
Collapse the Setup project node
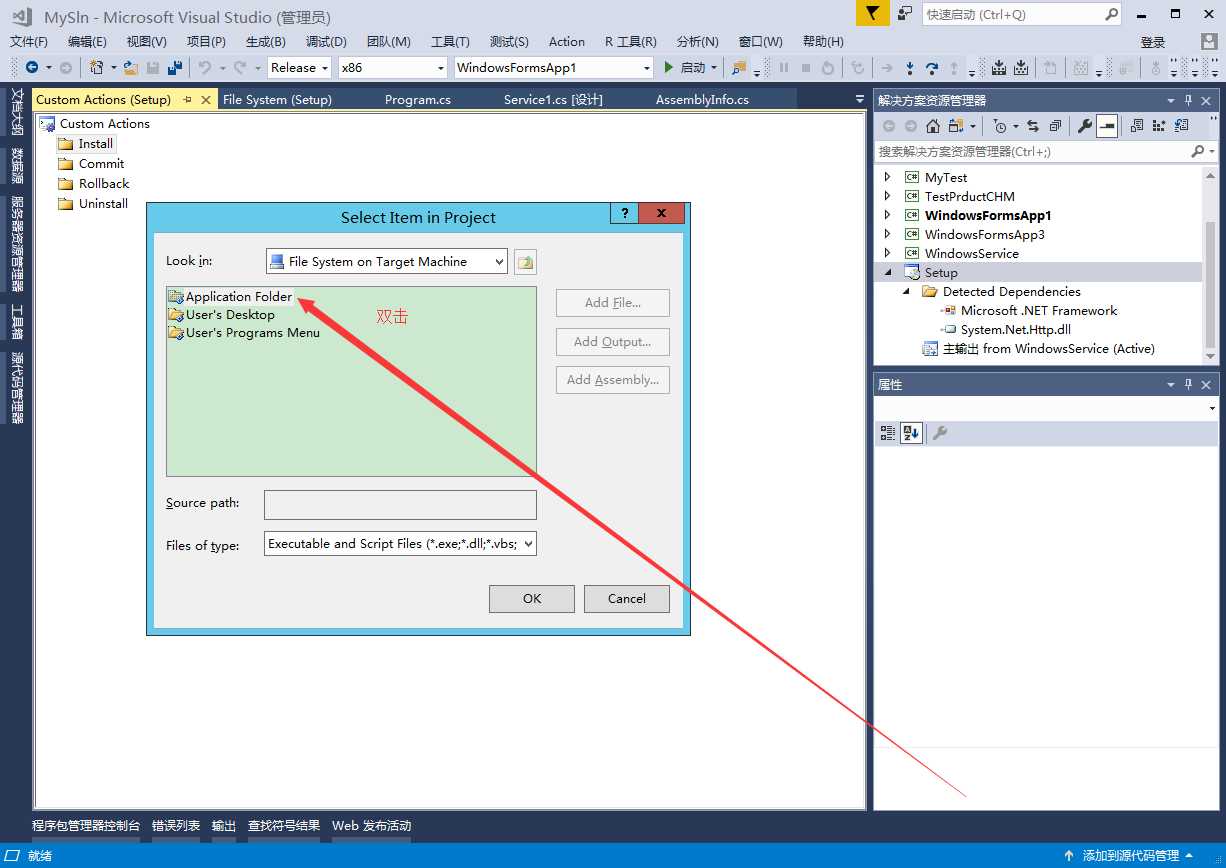click(x=887, y=272)
